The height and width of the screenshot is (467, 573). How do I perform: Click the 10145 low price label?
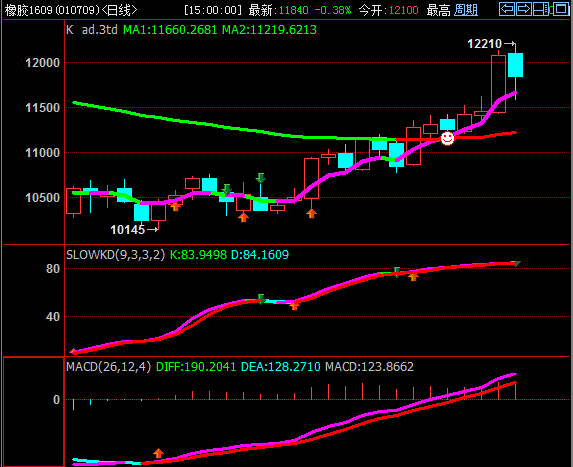(x=128, y=230)
